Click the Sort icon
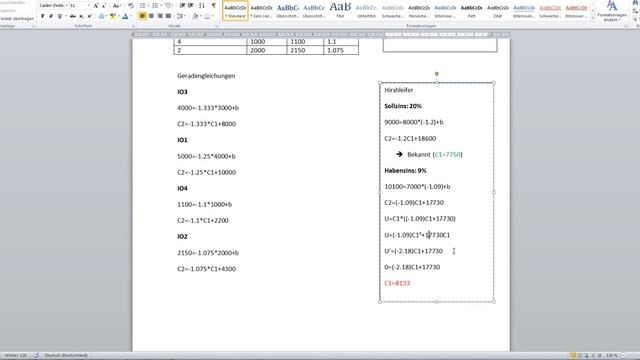 pyautogui.click(x=202, y=5)
